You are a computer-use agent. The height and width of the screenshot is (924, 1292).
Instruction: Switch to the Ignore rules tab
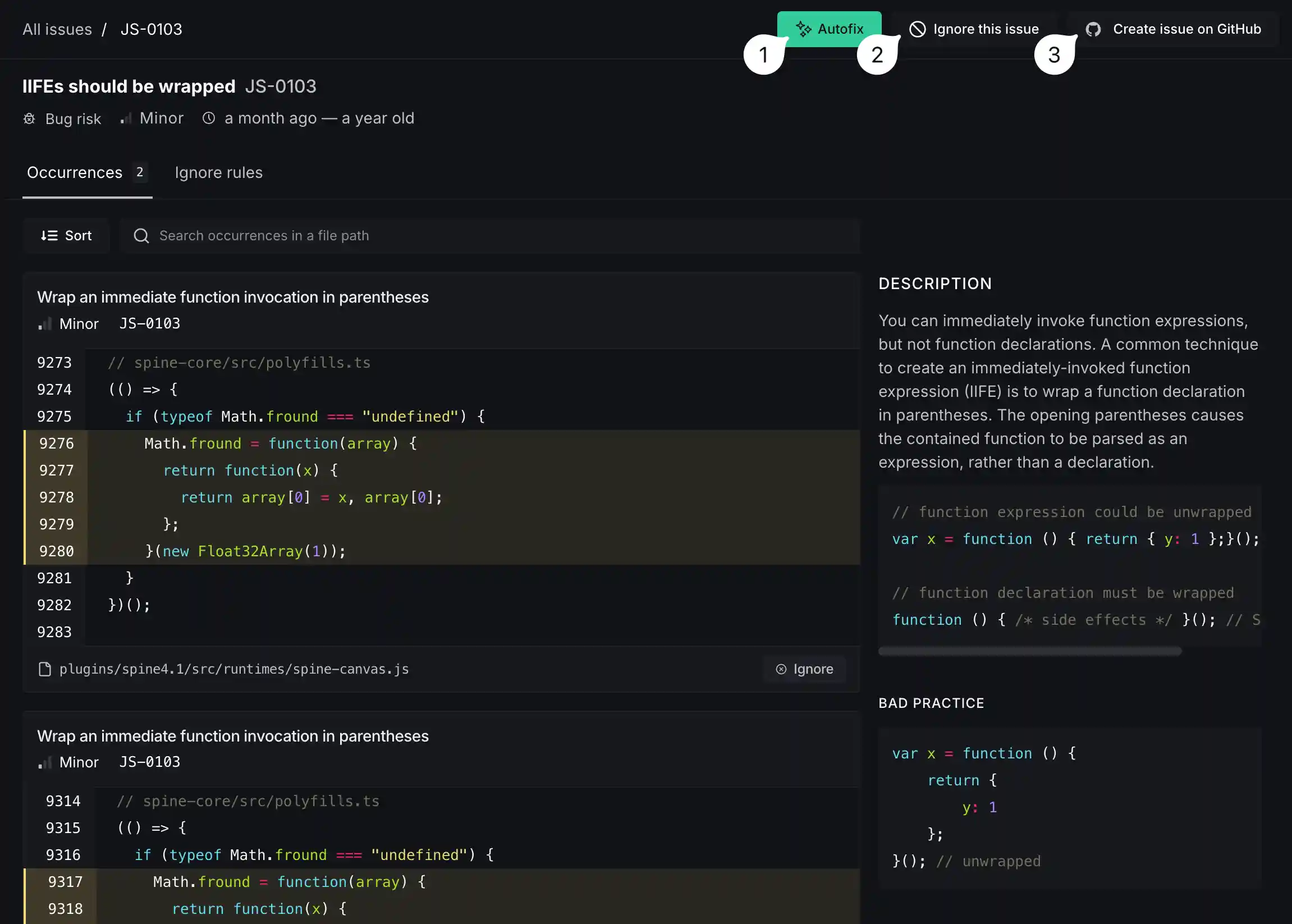pyautogui.click(x=218, y=173)
